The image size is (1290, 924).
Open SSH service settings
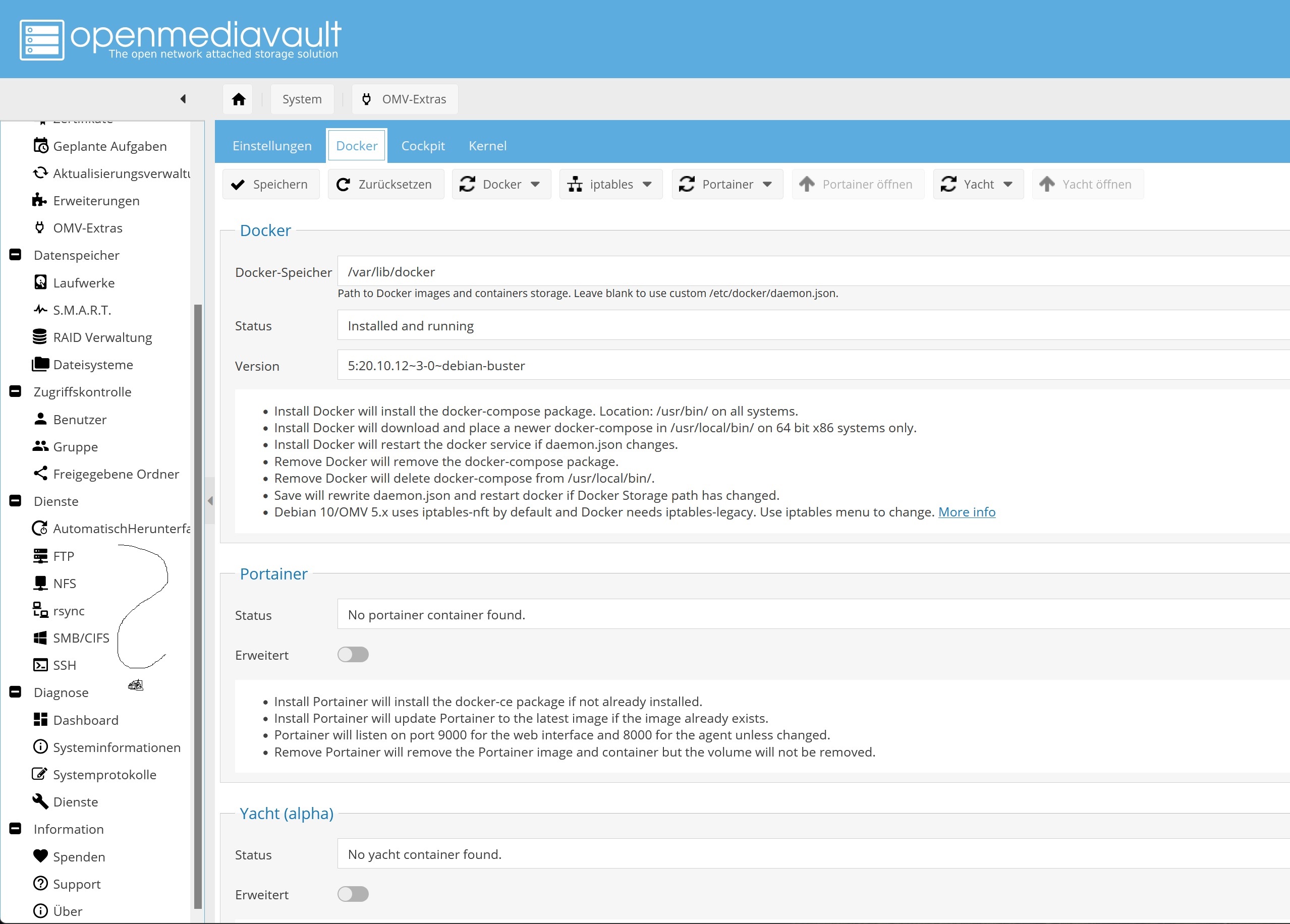(x=55, y=665)
